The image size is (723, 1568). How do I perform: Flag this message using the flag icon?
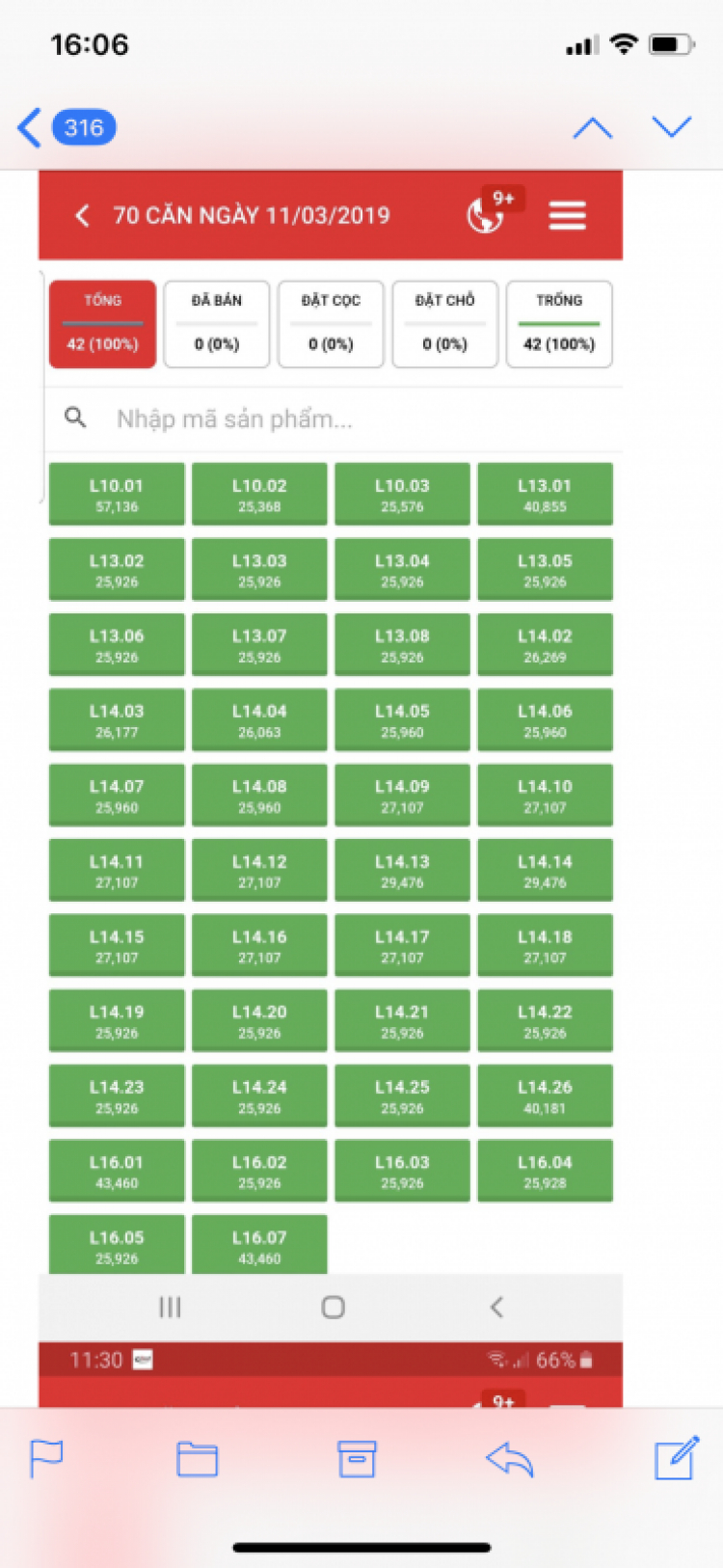click(x=46, y=1458)
